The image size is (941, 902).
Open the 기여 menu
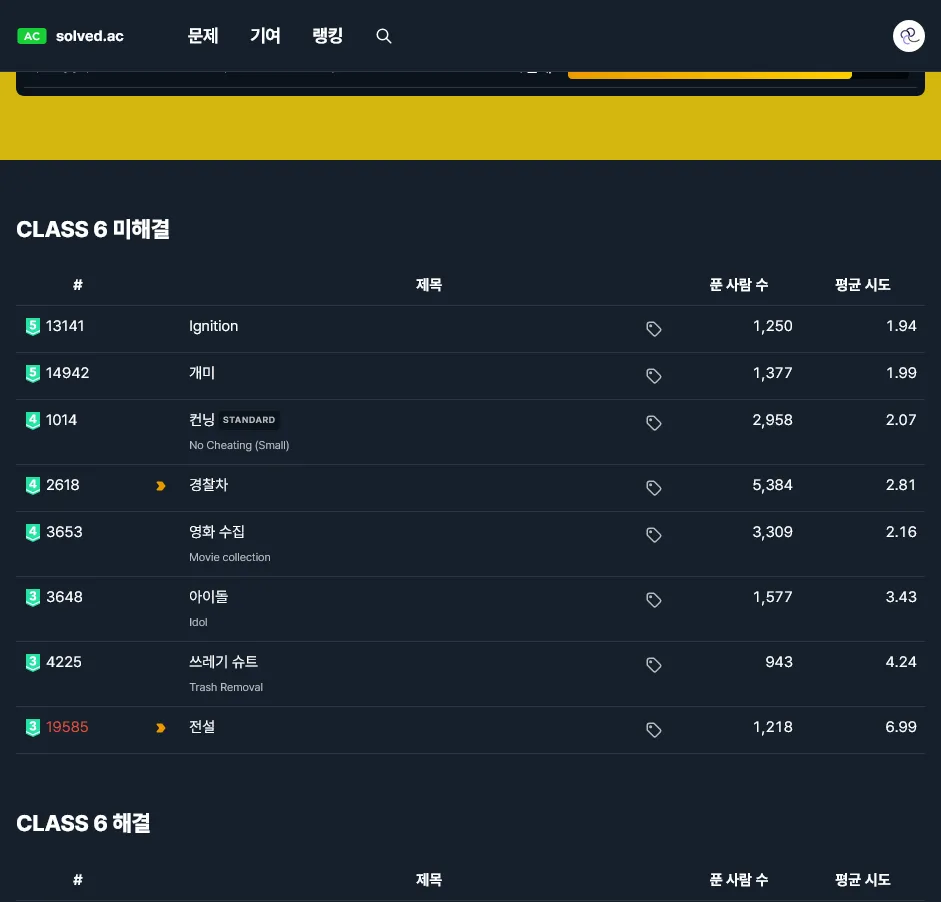coord(265,36)
